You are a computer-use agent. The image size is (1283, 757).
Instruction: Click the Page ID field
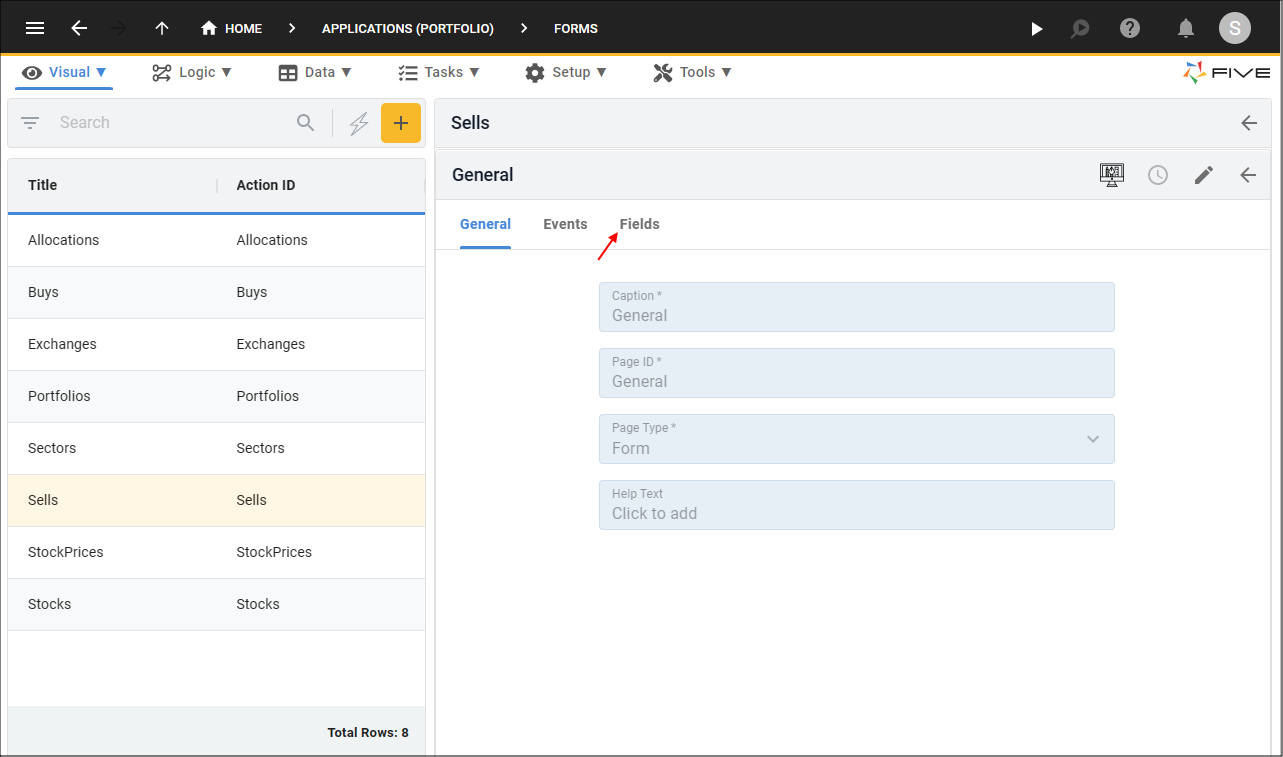(x=857, y=373)
